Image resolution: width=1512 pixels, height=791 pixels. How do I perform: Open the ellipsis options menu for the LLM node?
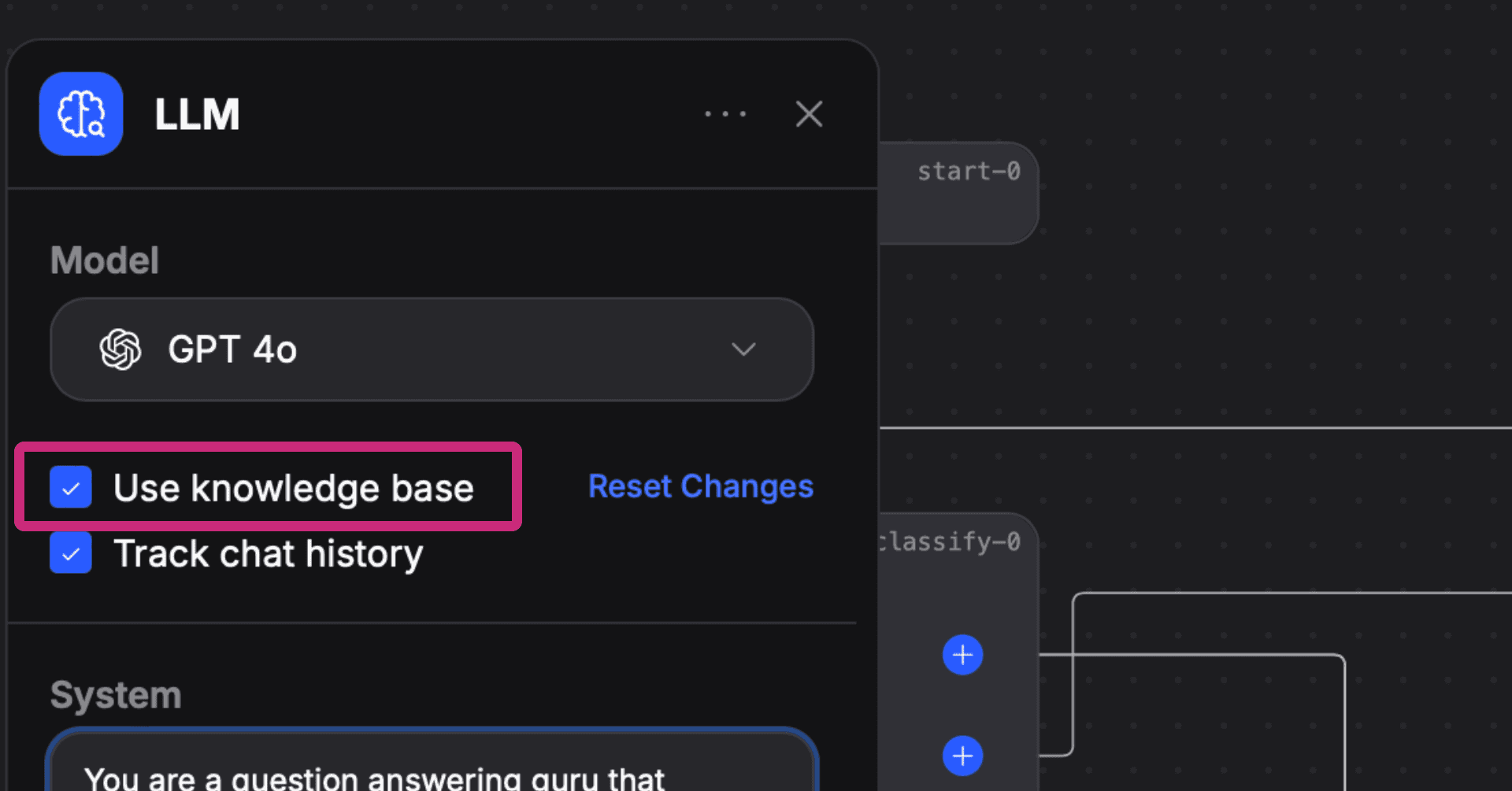coord(724,114)
